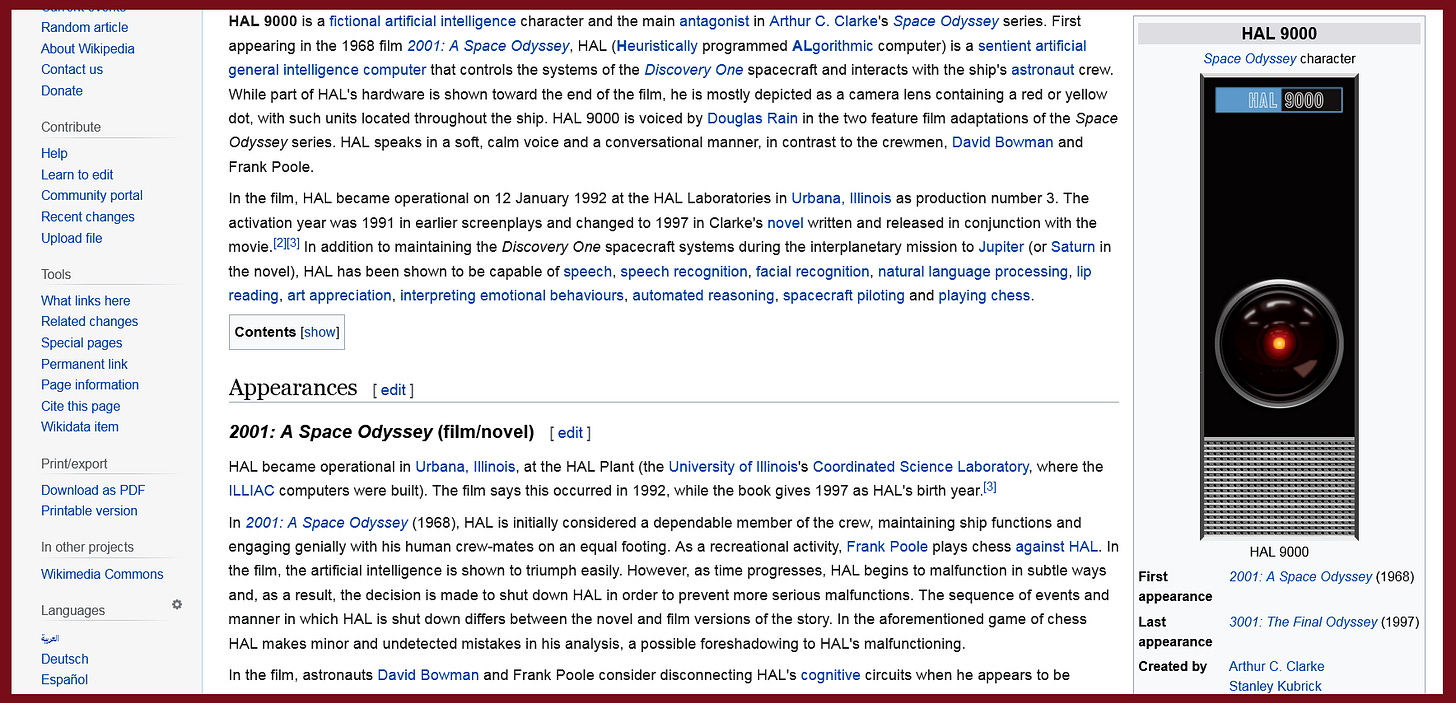This screenshot has height=703, width=1456.
Task: Open the cognitive link
Action: (x=830, y=675)
